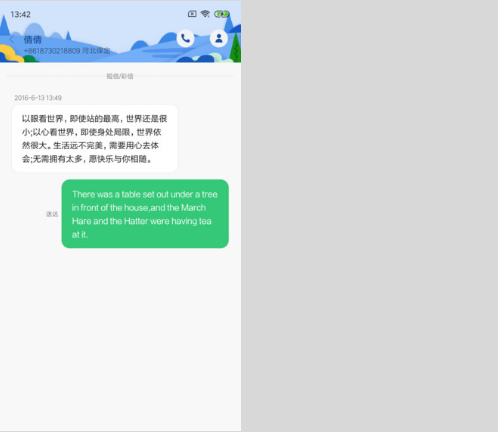Image resolution: width=498 pixels, height=432 pixels.
Task: Select green sent message about March Hare
Action: [x=145, y=214]
